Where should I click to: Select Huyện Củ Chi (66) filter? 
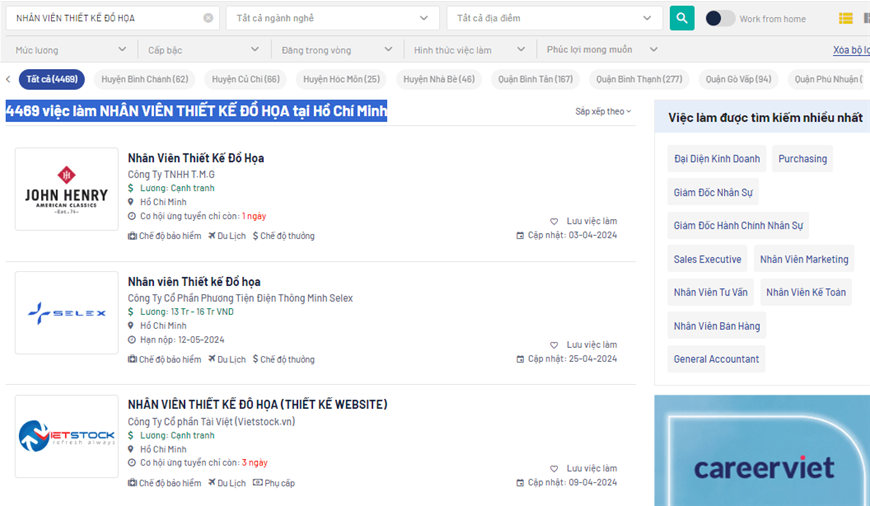tap(246, 79)
